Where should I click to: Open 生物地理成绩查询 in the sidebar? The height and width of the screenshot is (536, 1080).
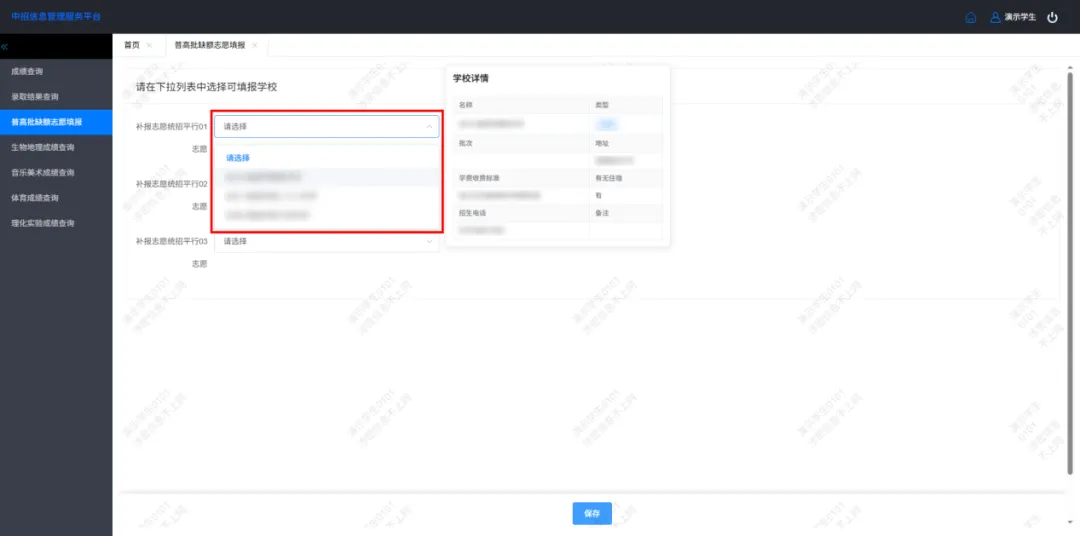(56, 147)
